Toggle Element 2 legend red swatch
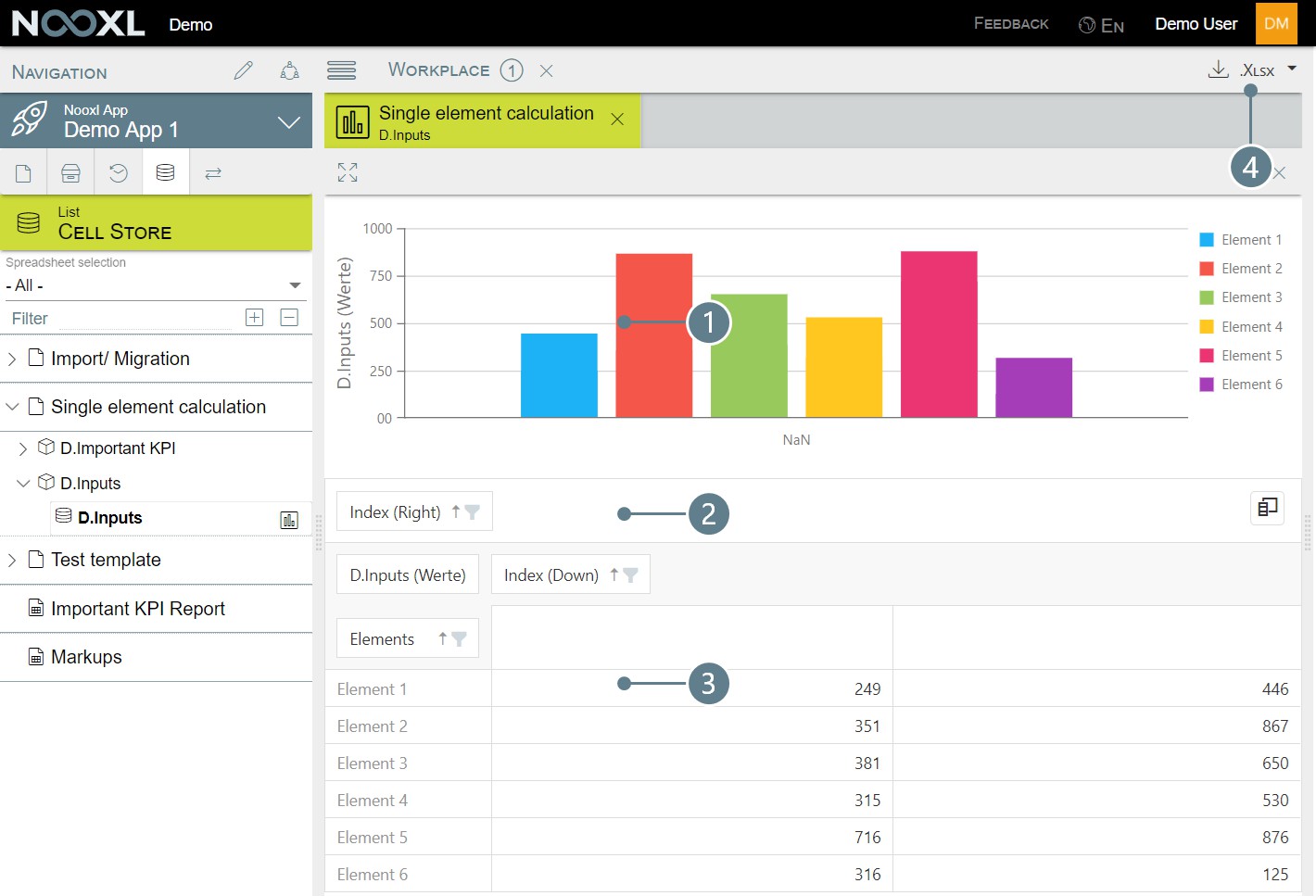The width and height of the screenshot is (1316, 896). click(1207, 269)
